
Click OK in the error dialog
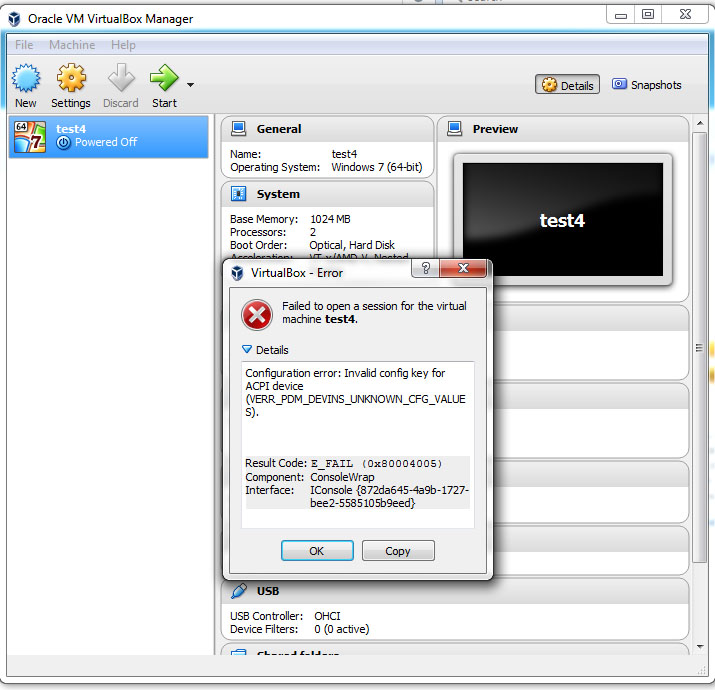[317, 551]
